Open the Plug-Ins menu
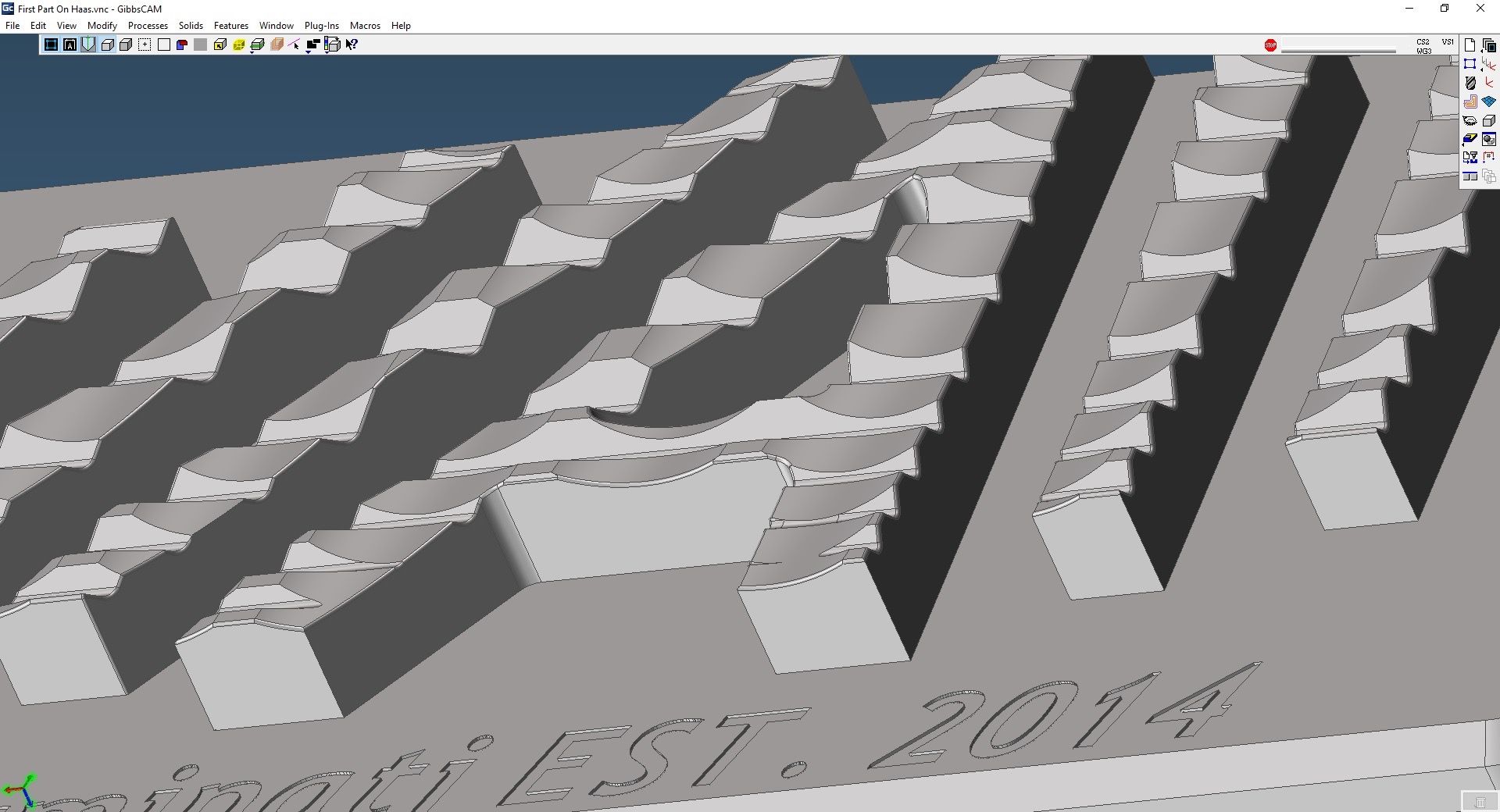1500x812 pixels. coord(322,26)
